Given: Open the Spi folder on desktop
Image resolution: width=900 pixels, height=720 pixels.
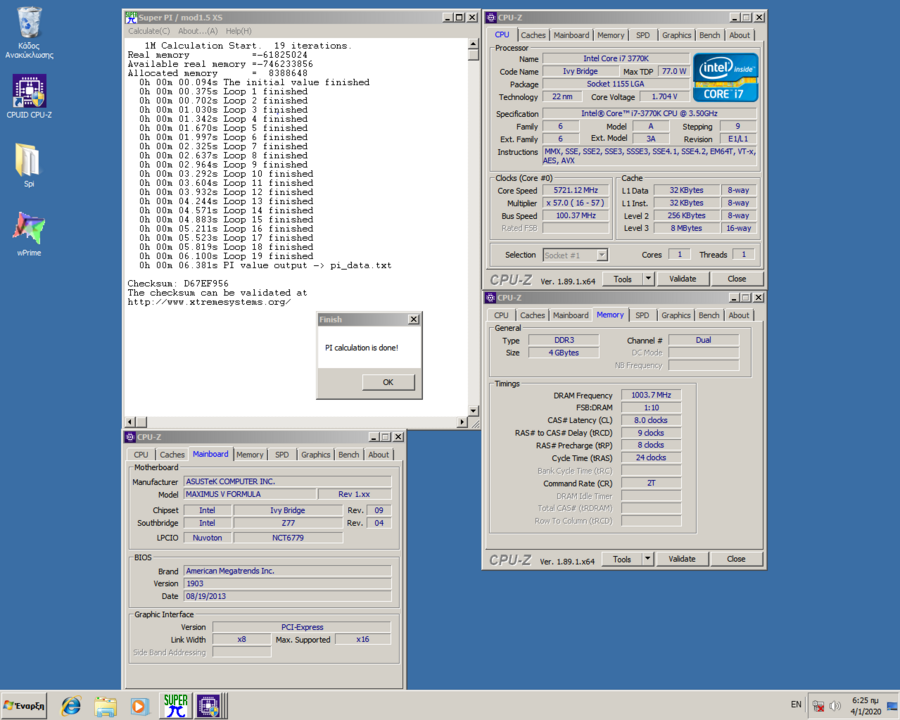Looking at the screenshot, I should coord(29,165).
